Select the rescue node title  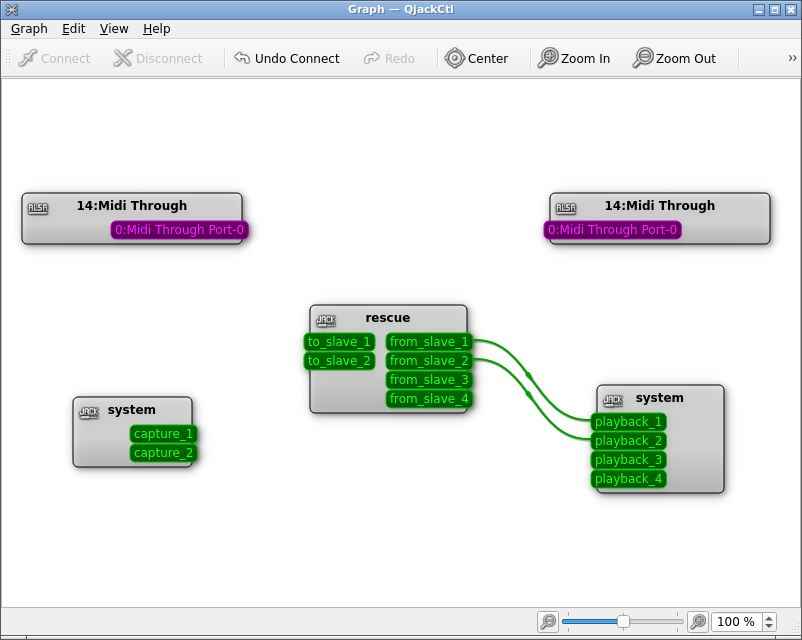click(388, 318)
